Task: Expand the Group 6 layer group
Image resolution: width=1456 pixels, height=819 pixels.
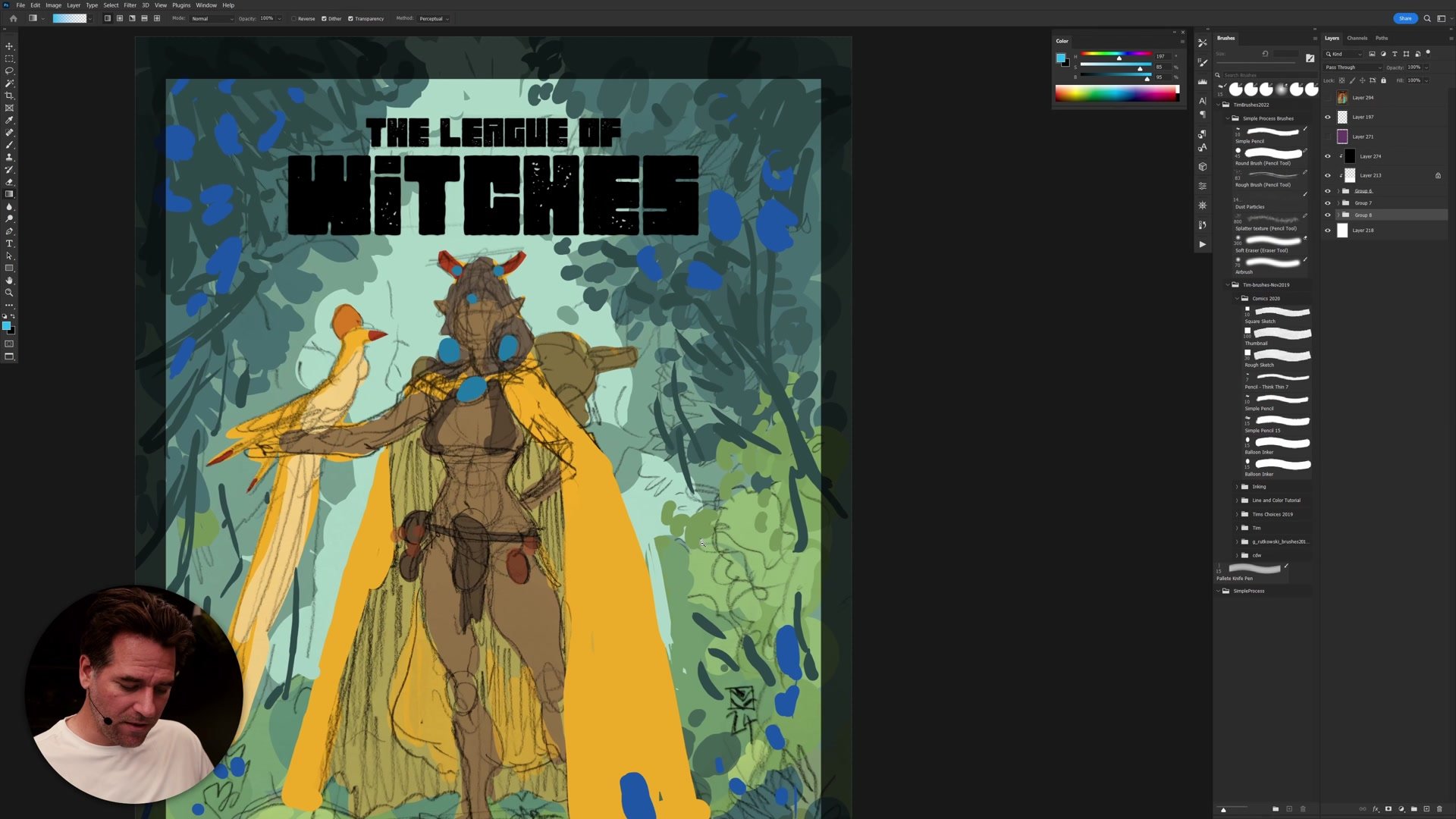Action: (1338, 190)
